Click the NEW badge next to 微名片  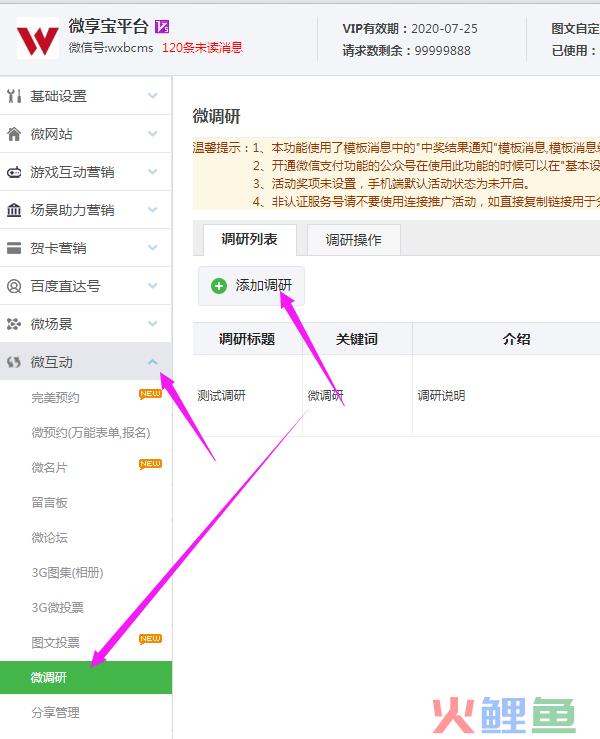point(150,464)
